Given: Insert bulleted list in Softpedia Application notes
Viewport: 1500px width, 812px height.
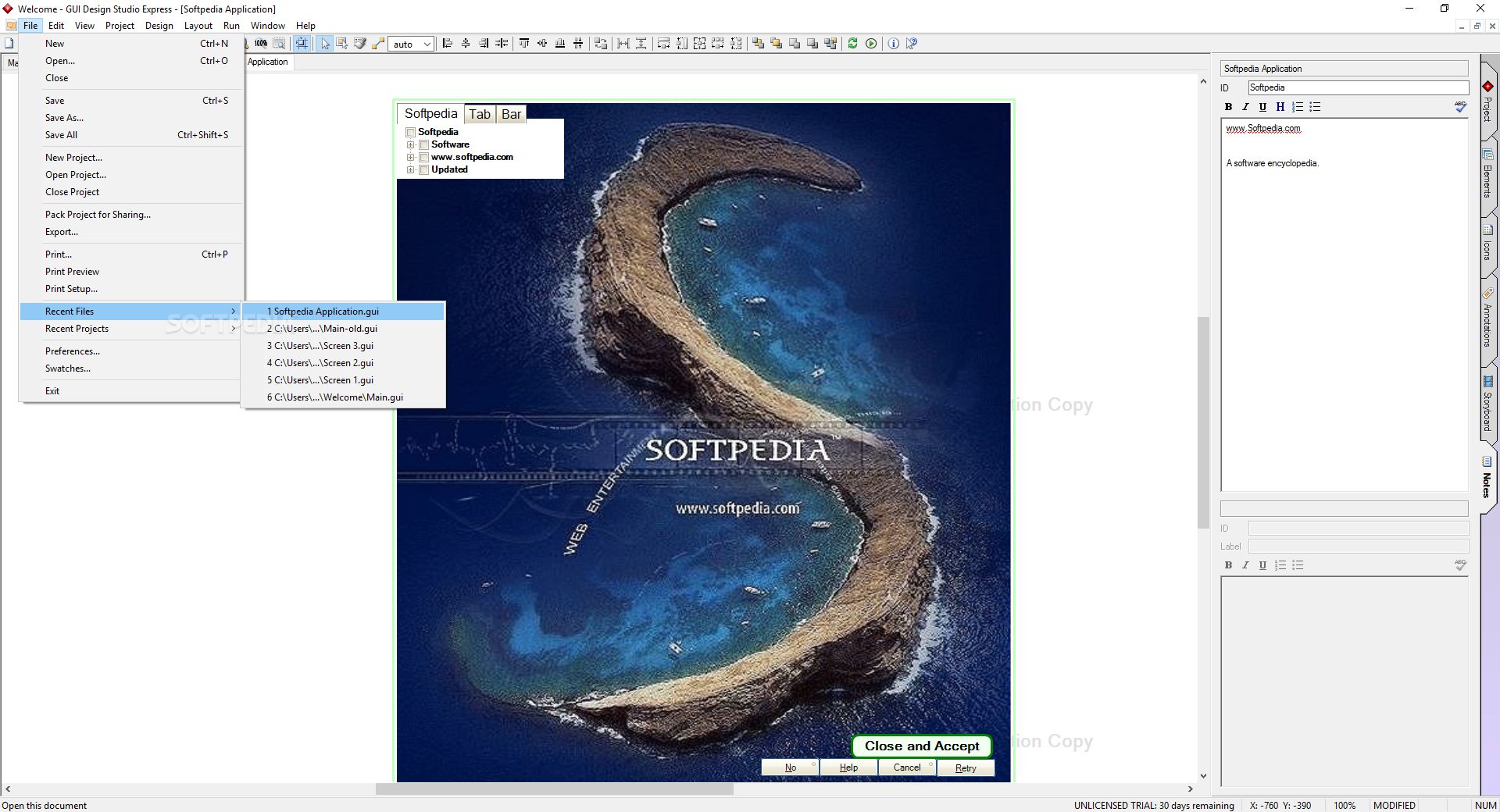Looking at the screenshot, I should pos(1315,107).
